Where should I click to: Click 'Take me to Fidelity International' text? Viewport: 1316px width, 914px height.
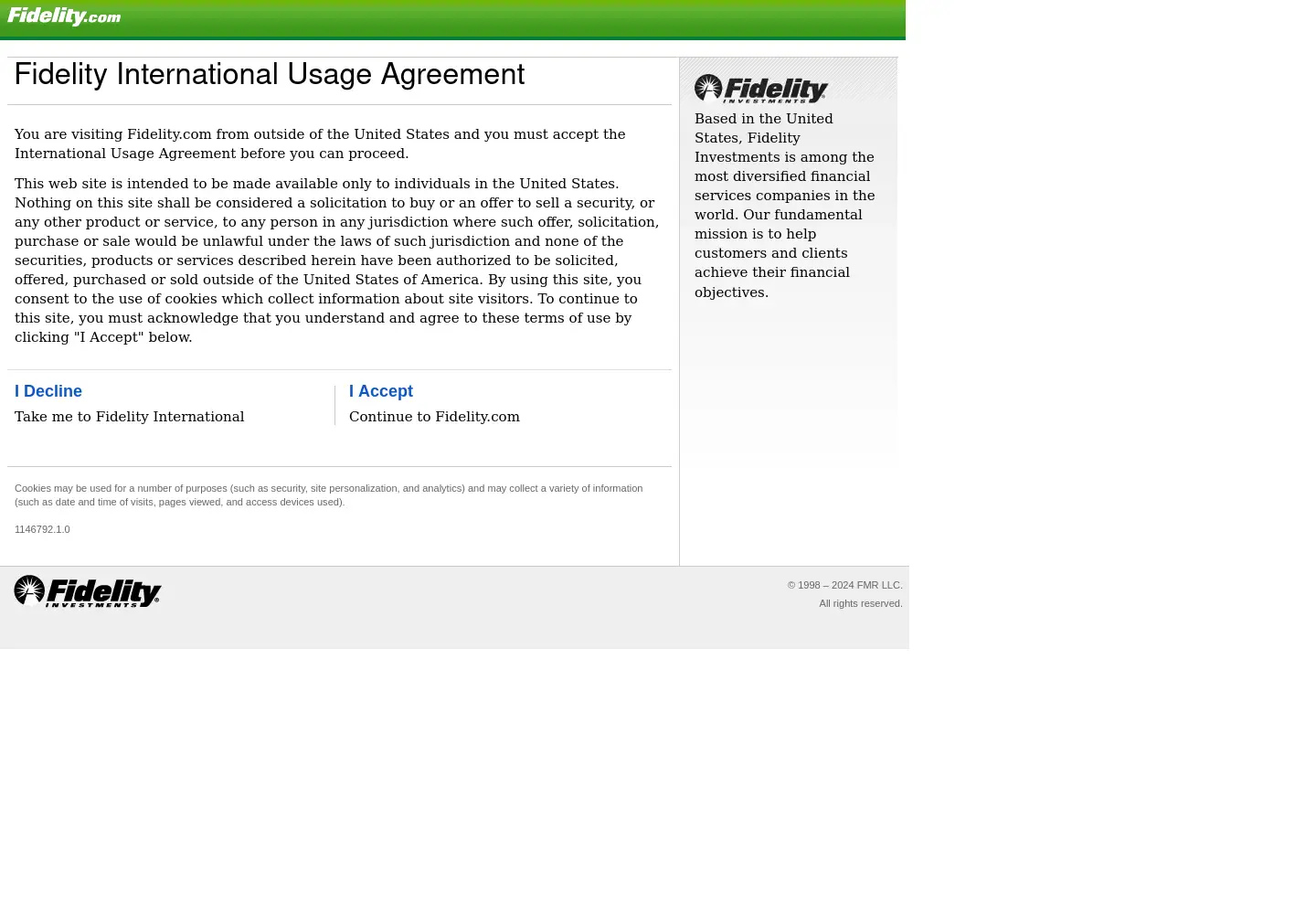pos(130,417)
